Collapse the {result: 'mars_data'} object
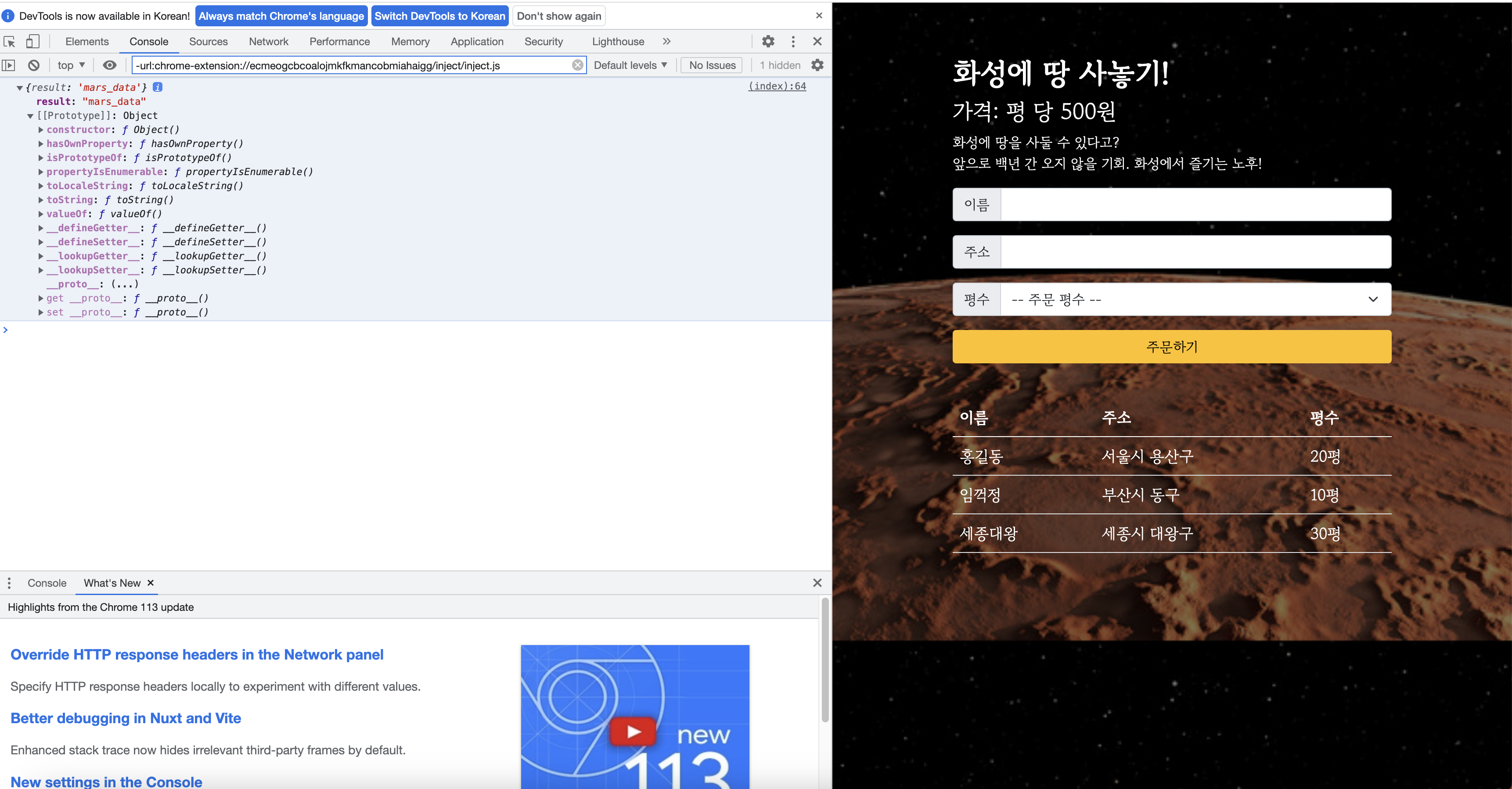The width and height of the screenshot is (1512, 789). tap(19, 88)
